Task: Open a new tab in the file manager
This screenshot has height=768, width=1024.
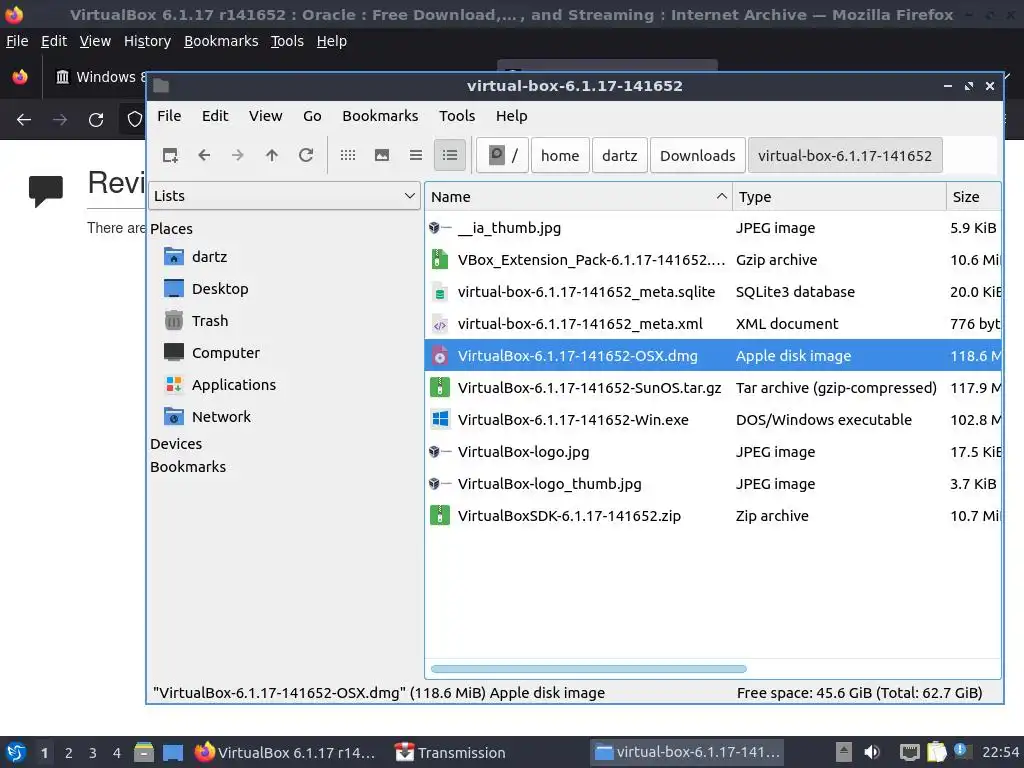Action: coord(170,155)
